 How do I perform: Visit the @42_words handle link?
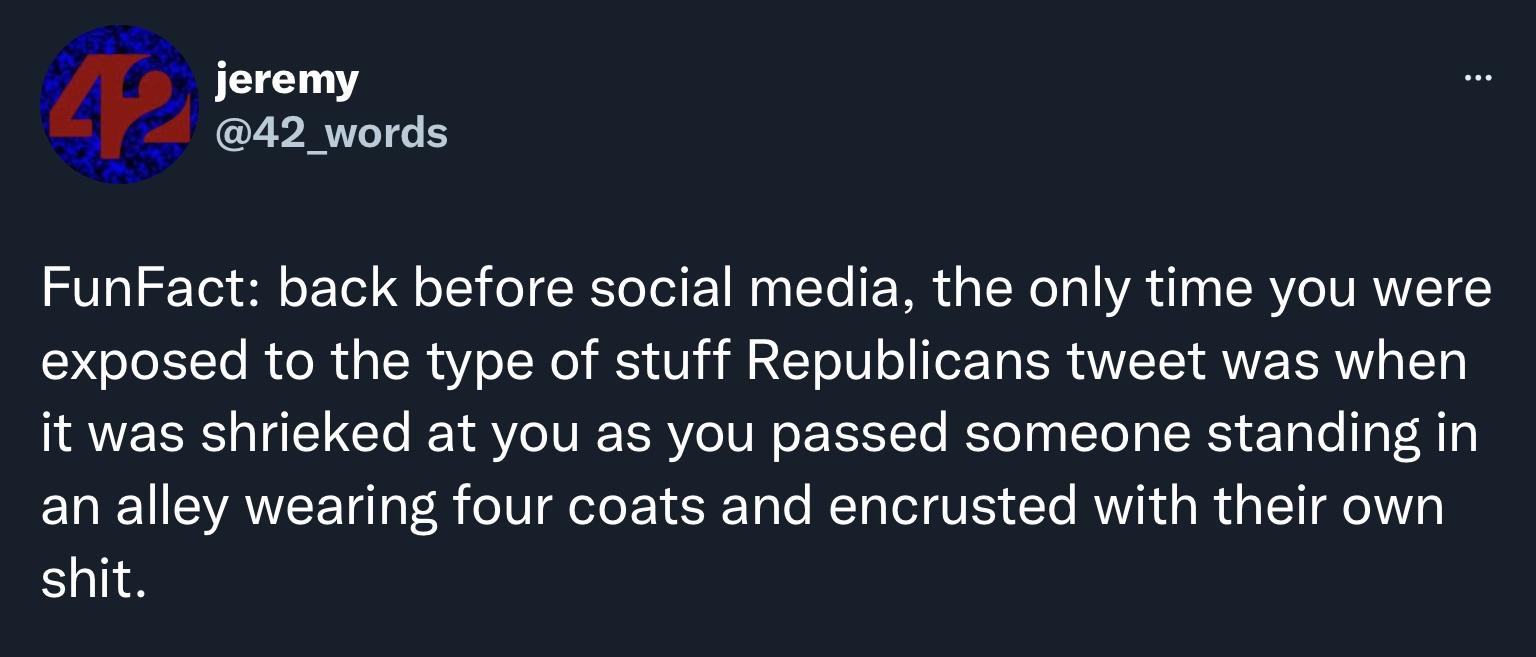332,132
